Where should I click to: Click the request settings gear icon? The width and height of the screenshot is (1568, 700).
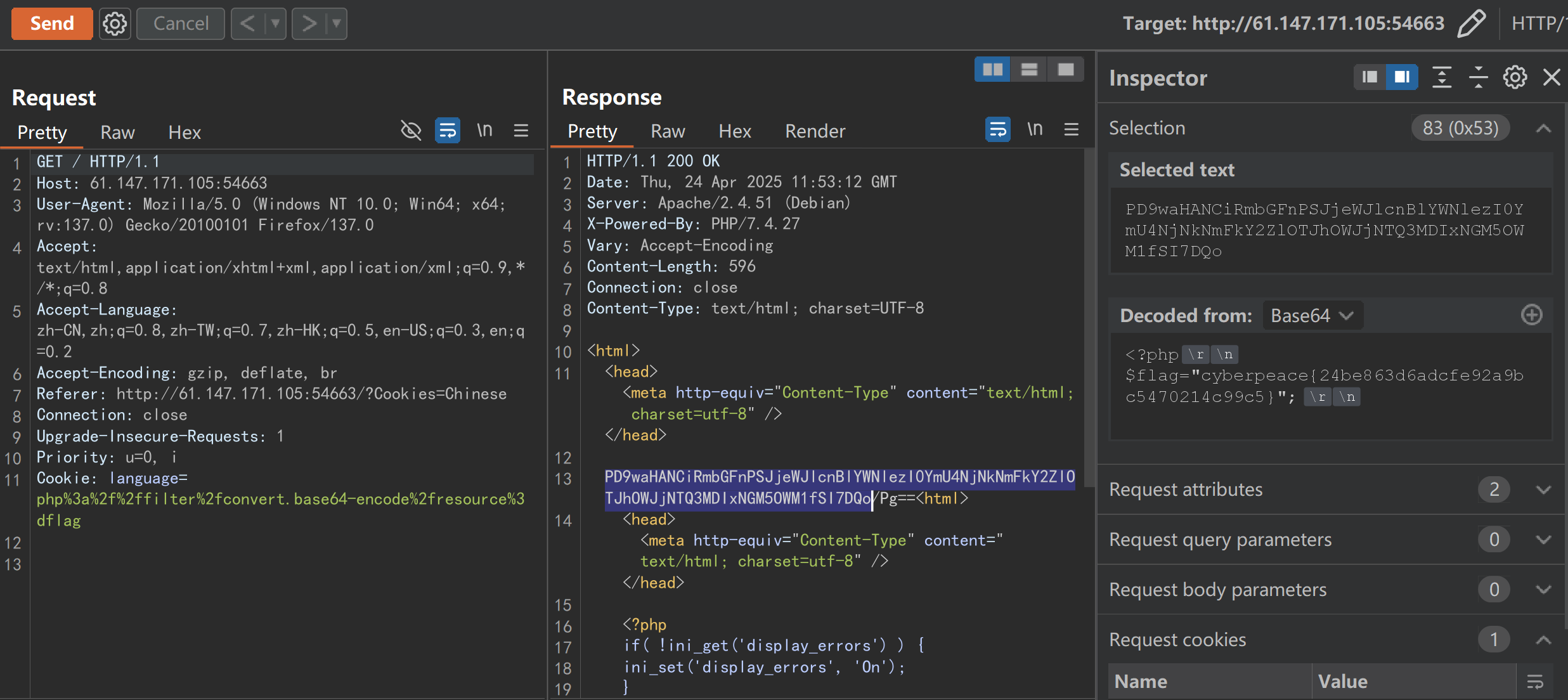115,24
